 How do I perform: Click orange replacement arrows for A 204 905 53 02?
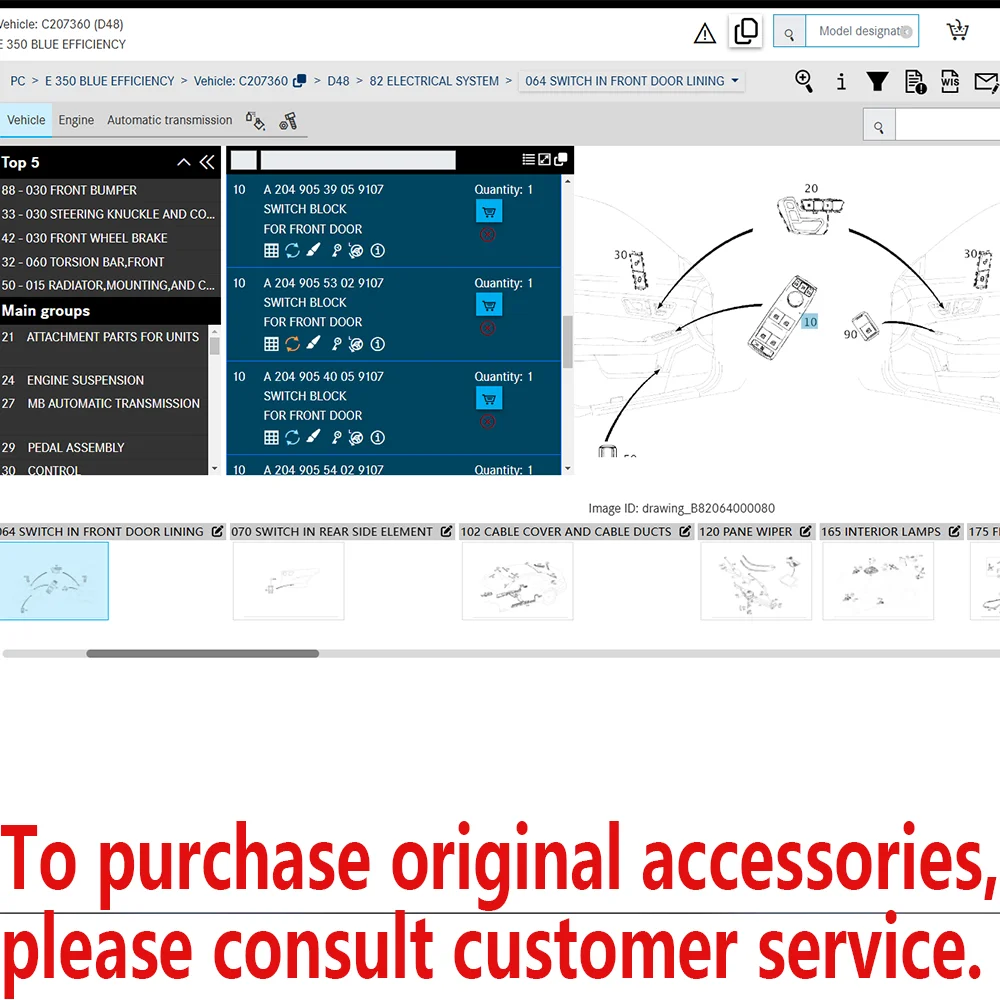click(292, 344)
